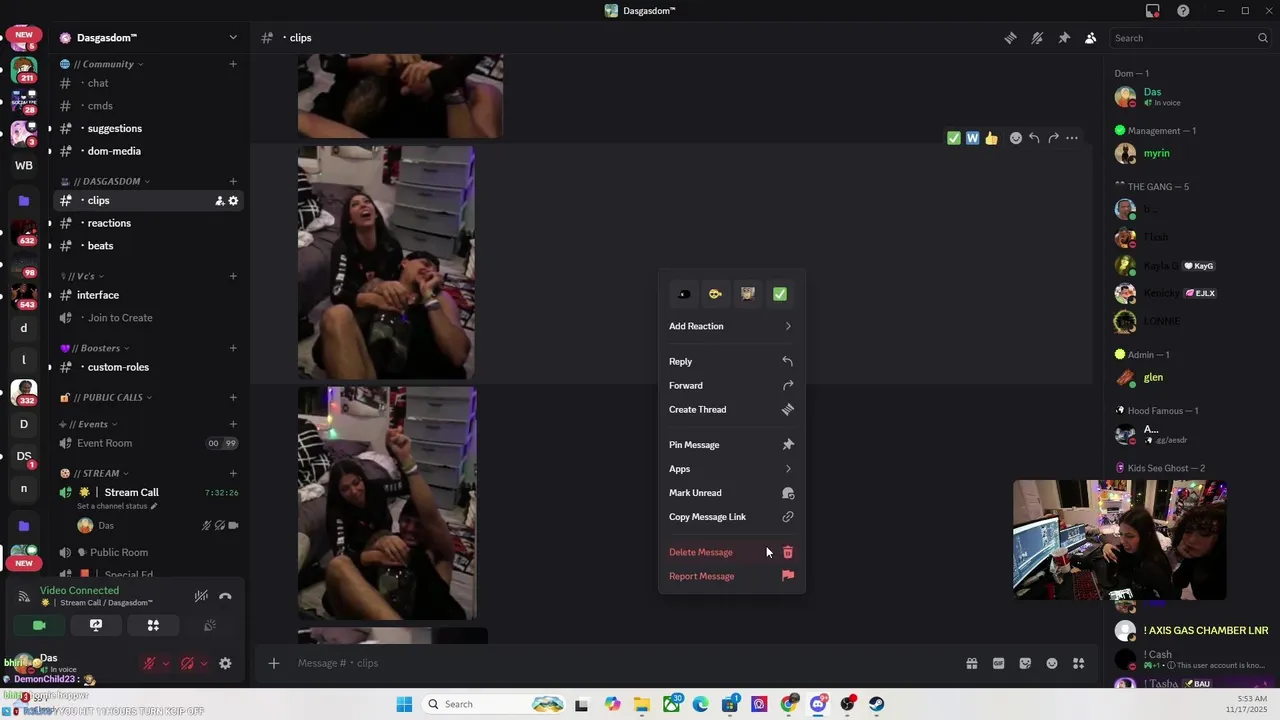Select Pin Message menu entry
Viewport: 1280px width, 720px height.
click(731, 445)
